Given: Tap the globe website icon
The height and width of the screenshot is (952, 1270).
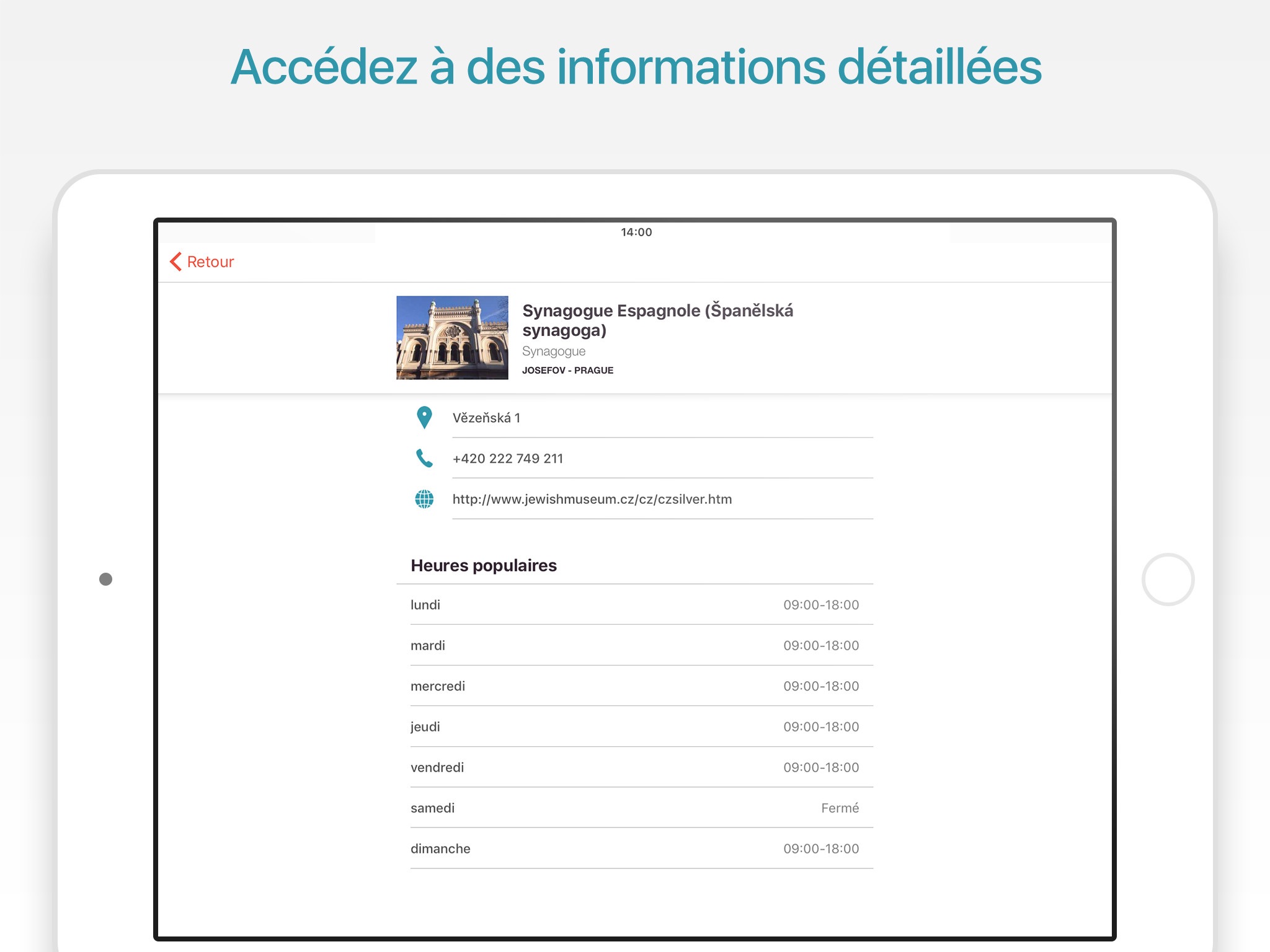Looking at the screenshot, I should coord(424,499).
